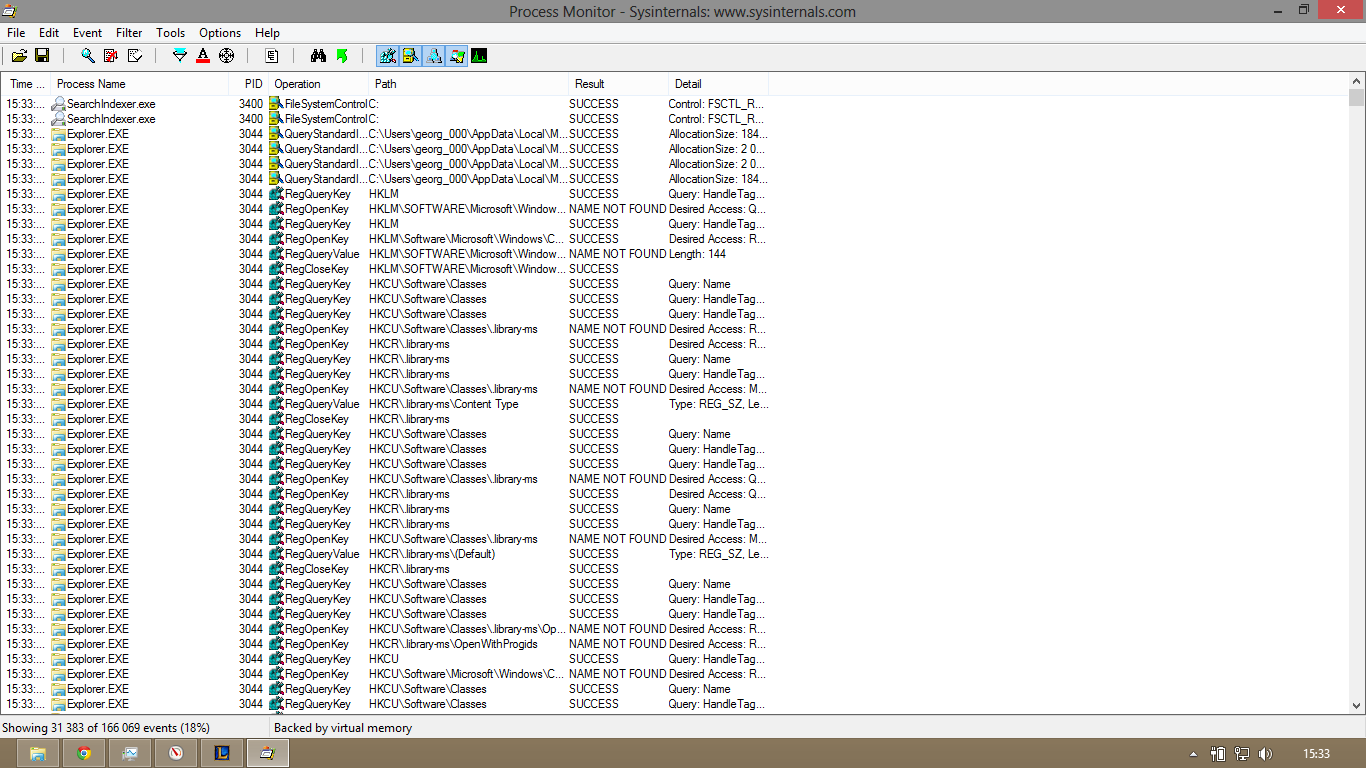Open the Filter menu

tap(129, 33)
